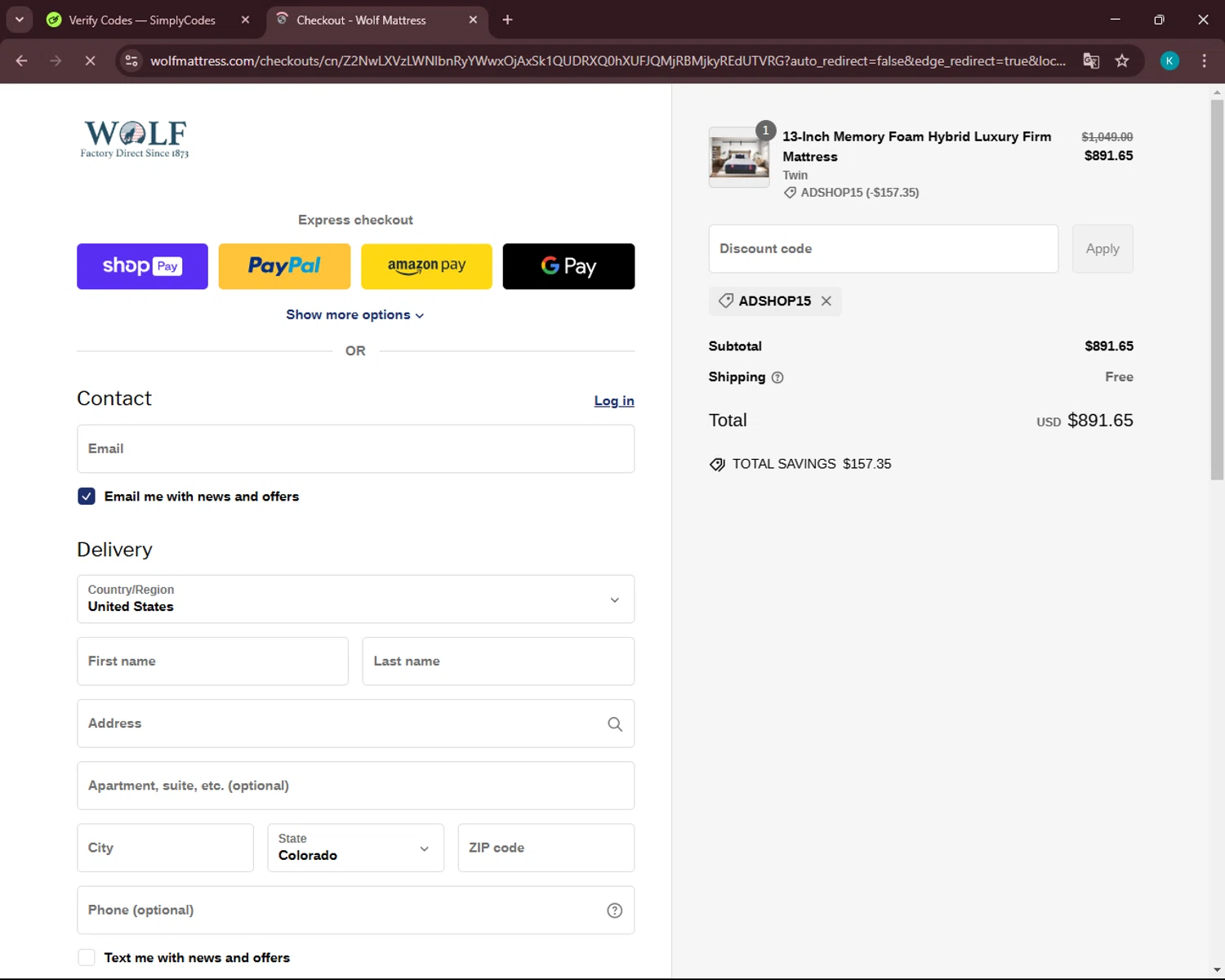
Task: Click the struck-through $1,049.00 price
Action: pos(1107,137)
